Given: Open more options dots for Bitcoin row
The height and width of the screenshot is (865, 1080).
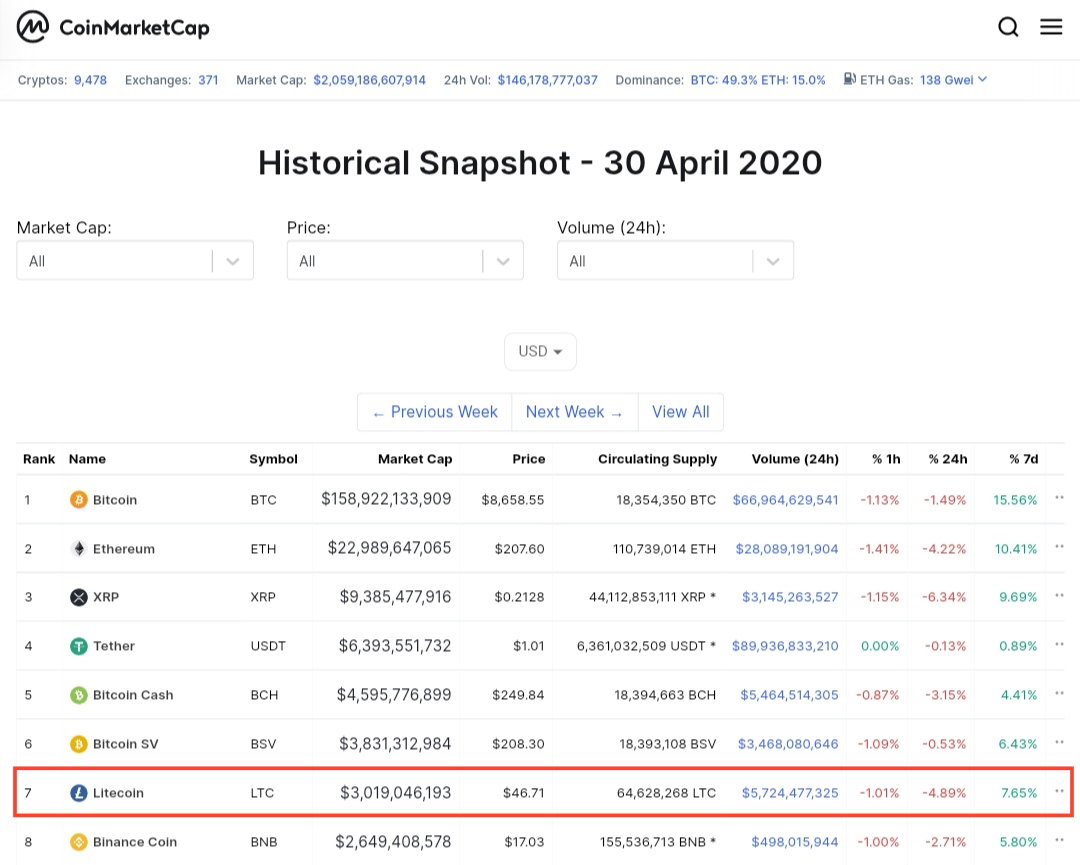Looking at the screenshot, I should pyautogui.click(x=1059, y=497).
